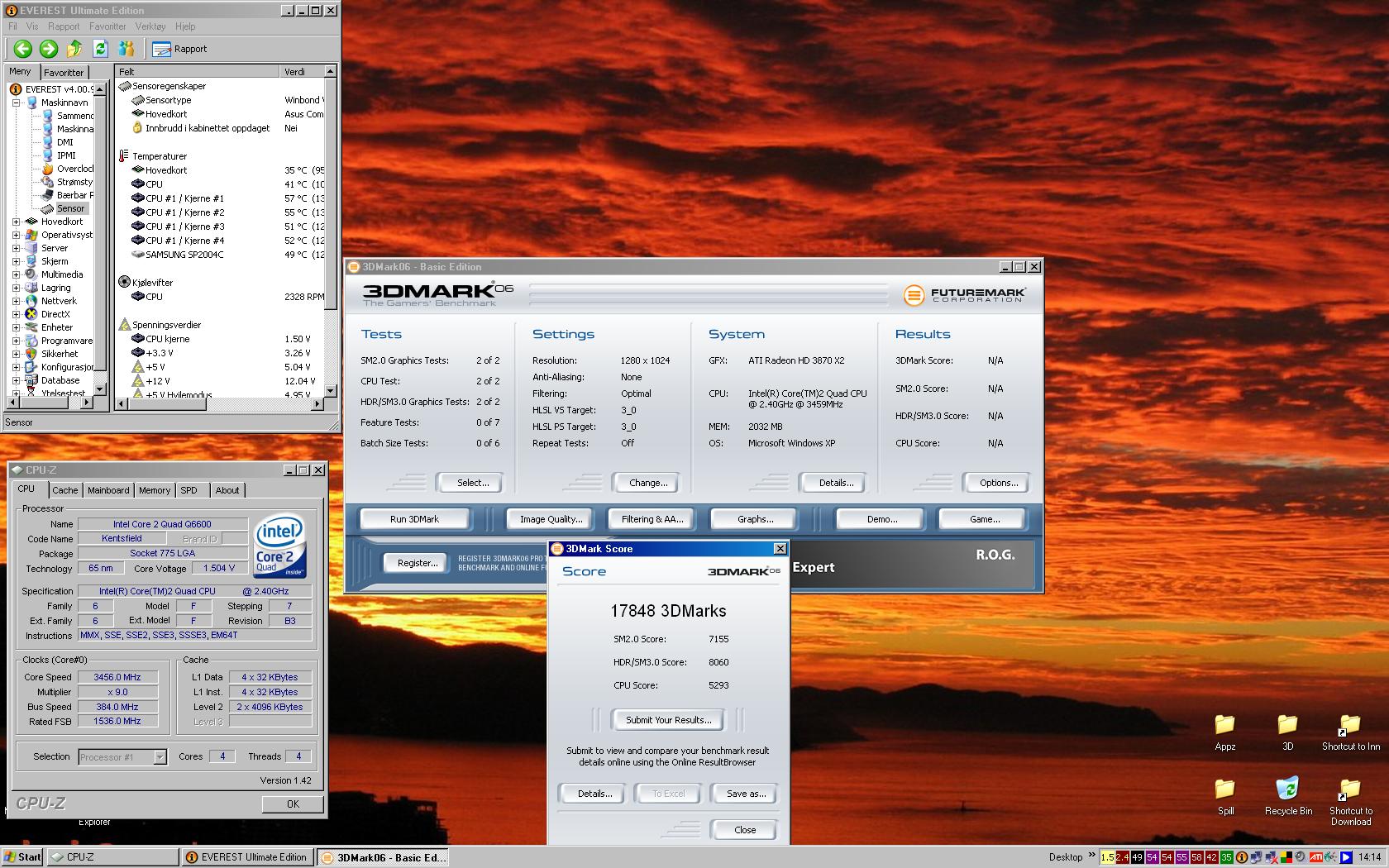Select the DirectX icon in EVEREST tree
Viewport: 1389px width, 868px height.
tap(31, 314)
